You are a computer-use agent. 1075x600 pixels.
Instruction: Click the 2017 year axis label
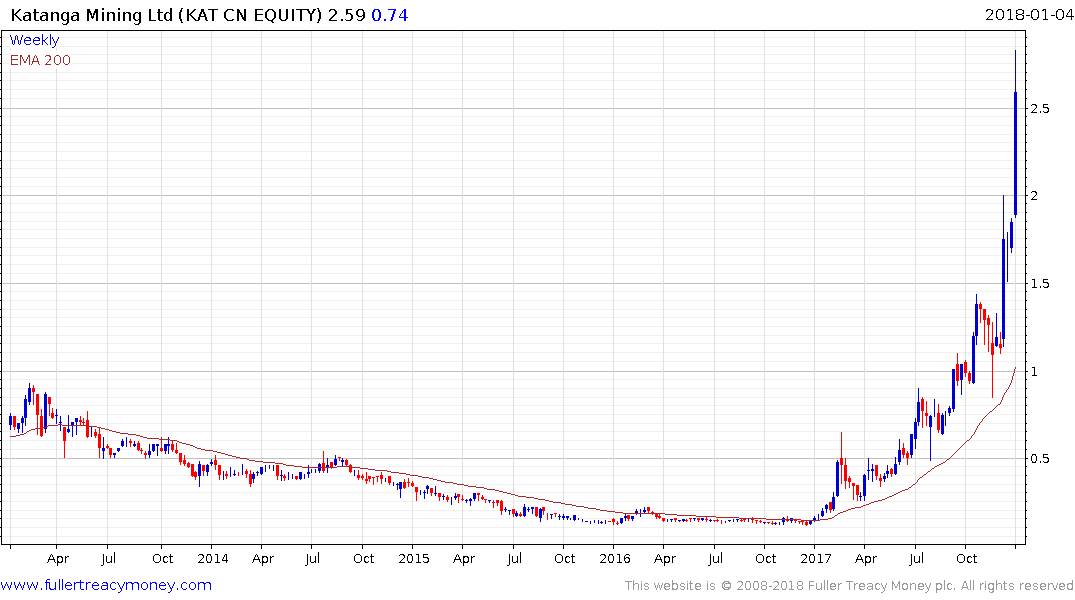pos(816,559)
